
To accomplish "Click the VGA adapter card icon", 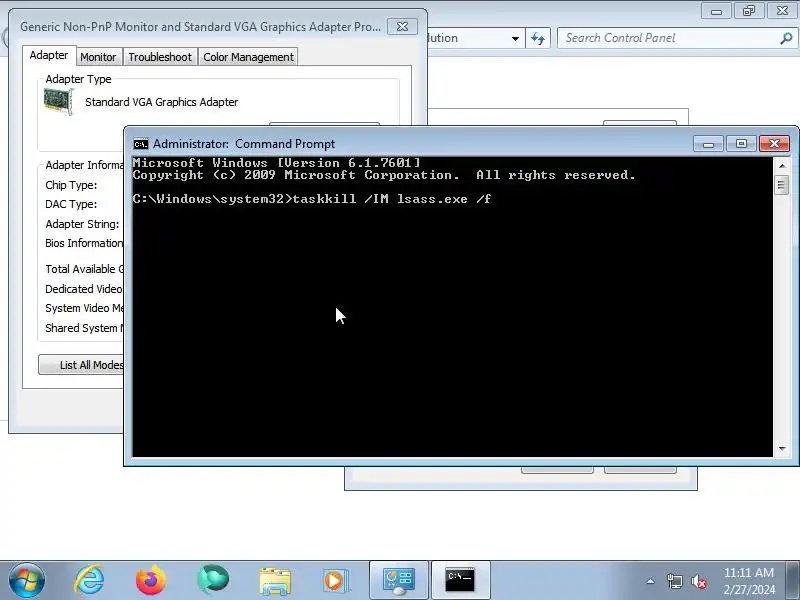I will pos(58,101).
